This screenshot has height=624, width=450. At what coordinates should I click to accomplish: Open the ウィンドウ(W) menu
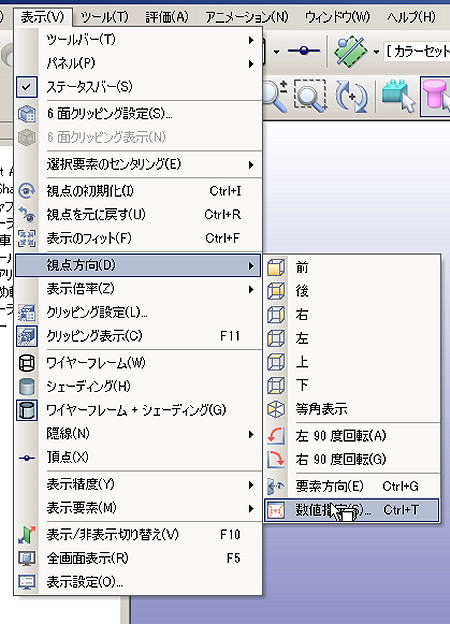point(337,17)
